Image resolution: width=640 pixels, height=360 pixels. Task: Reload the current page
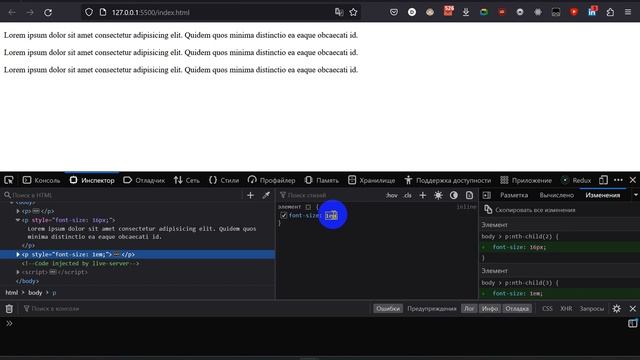click(48, 12)
